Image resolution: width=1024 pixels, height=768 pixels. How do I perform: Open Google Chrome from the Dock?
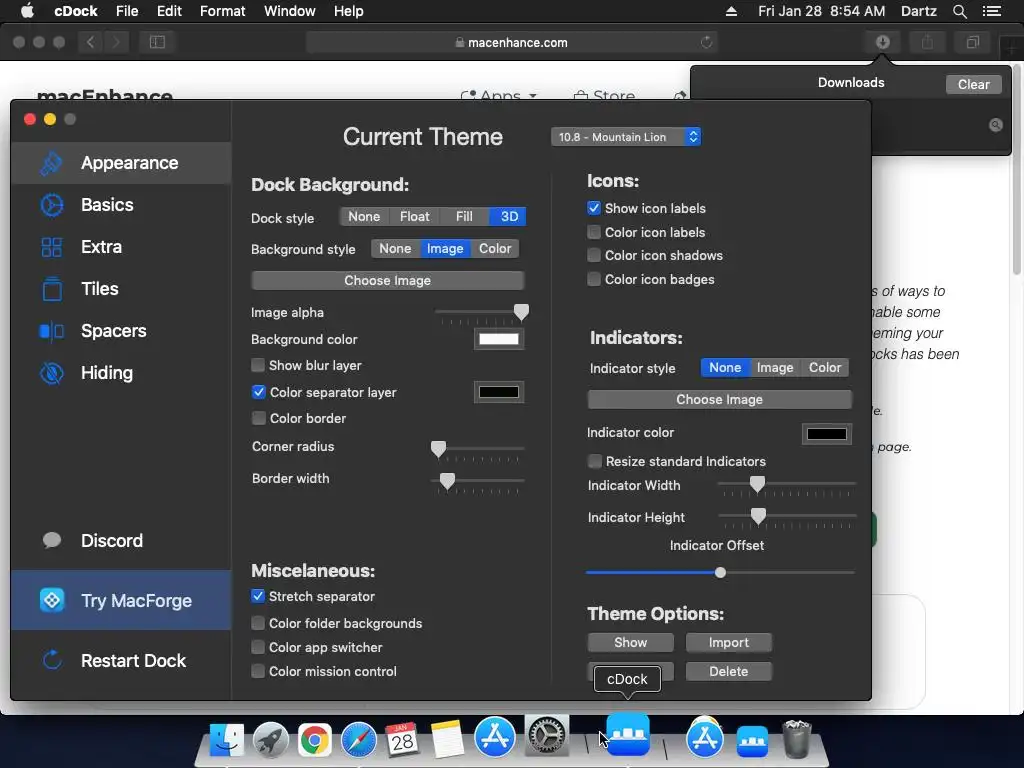314,740
